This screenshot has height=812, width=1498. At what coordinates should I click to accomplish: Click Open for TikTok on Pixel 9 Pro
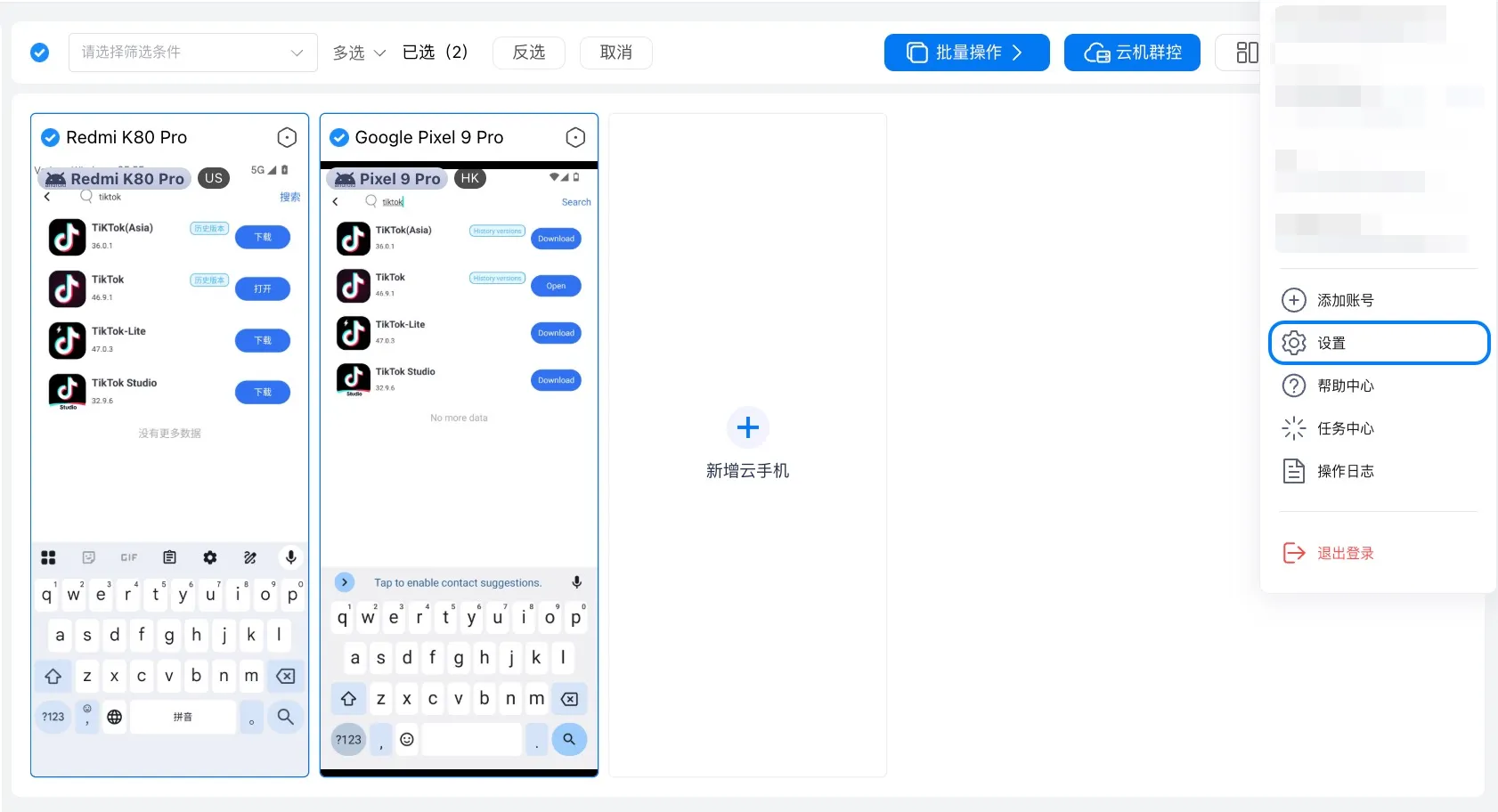tap(556, 286)
